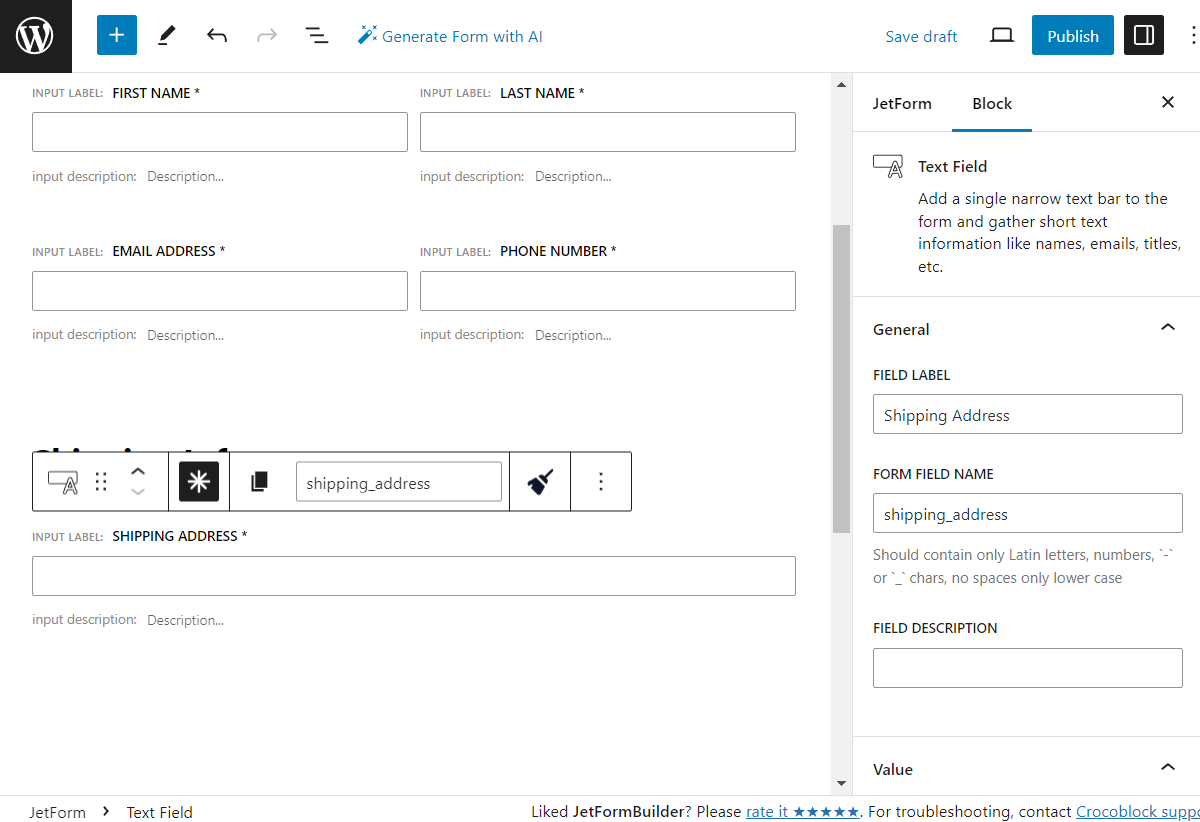The image size is (1200, 822).
Task: Click the Email Address input box
Action: [x=220, y=291]
